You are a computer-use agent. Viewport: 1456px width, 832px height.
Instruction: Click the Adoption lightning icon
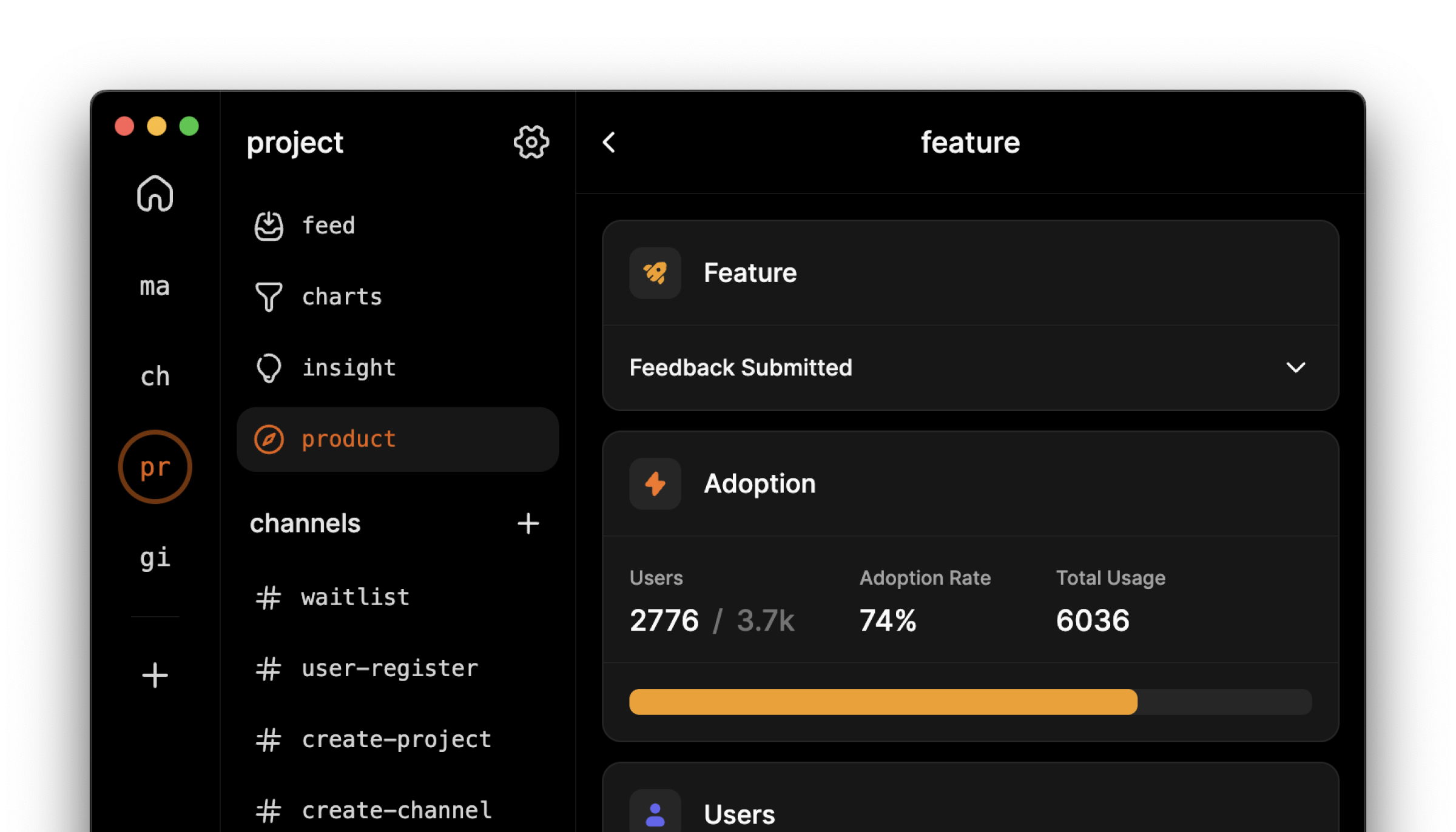tap(655, 484)
